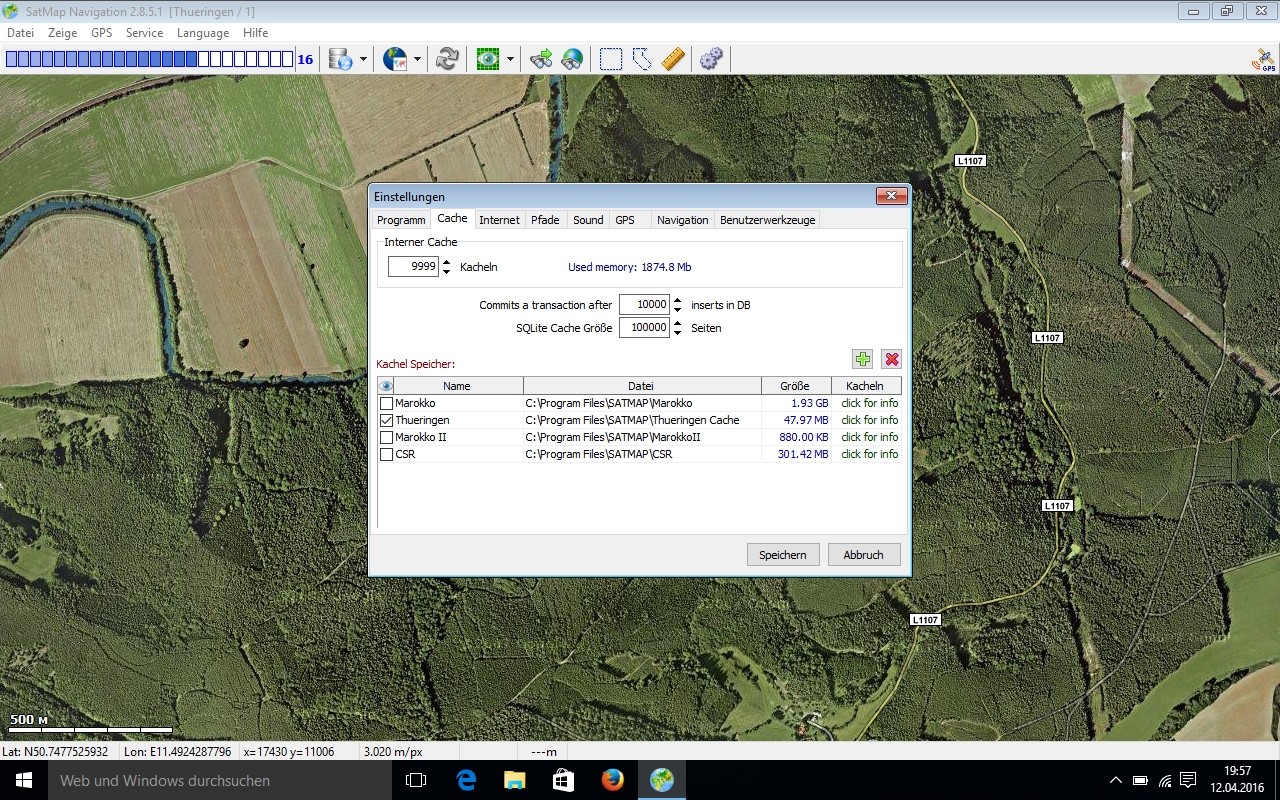Click the globe map source icon
Image resolution: width=1280 pixels, height=800 pixels.
pos(394,59)
